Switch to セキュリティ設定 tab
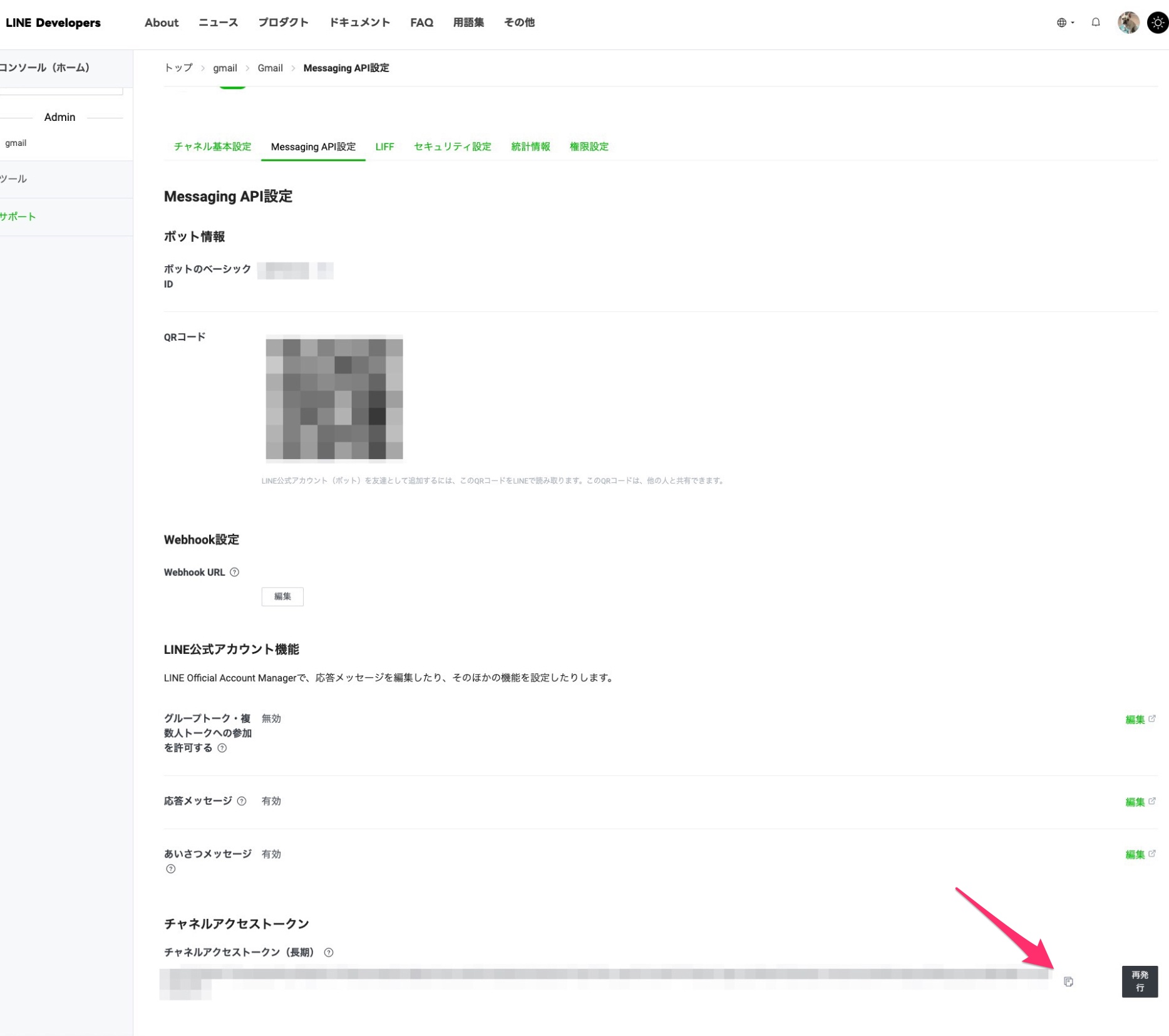Viewport: 1169px width, 1036px height. (452, 147)
